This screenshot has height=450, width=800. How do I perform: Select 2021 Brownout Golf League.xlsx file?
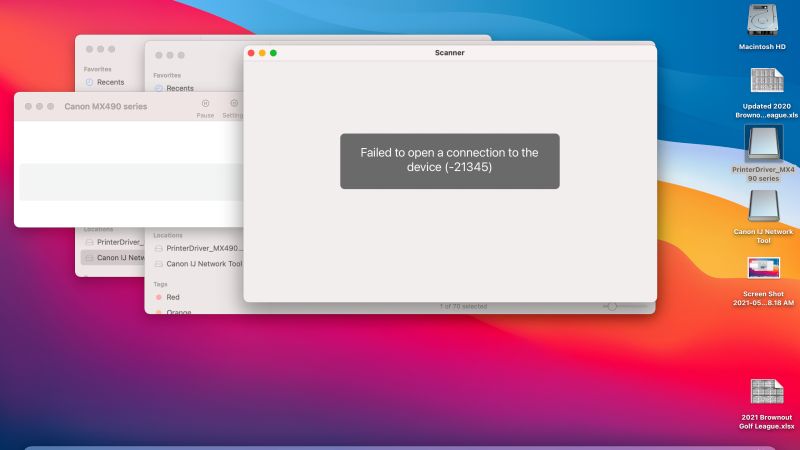click(766, 392)
